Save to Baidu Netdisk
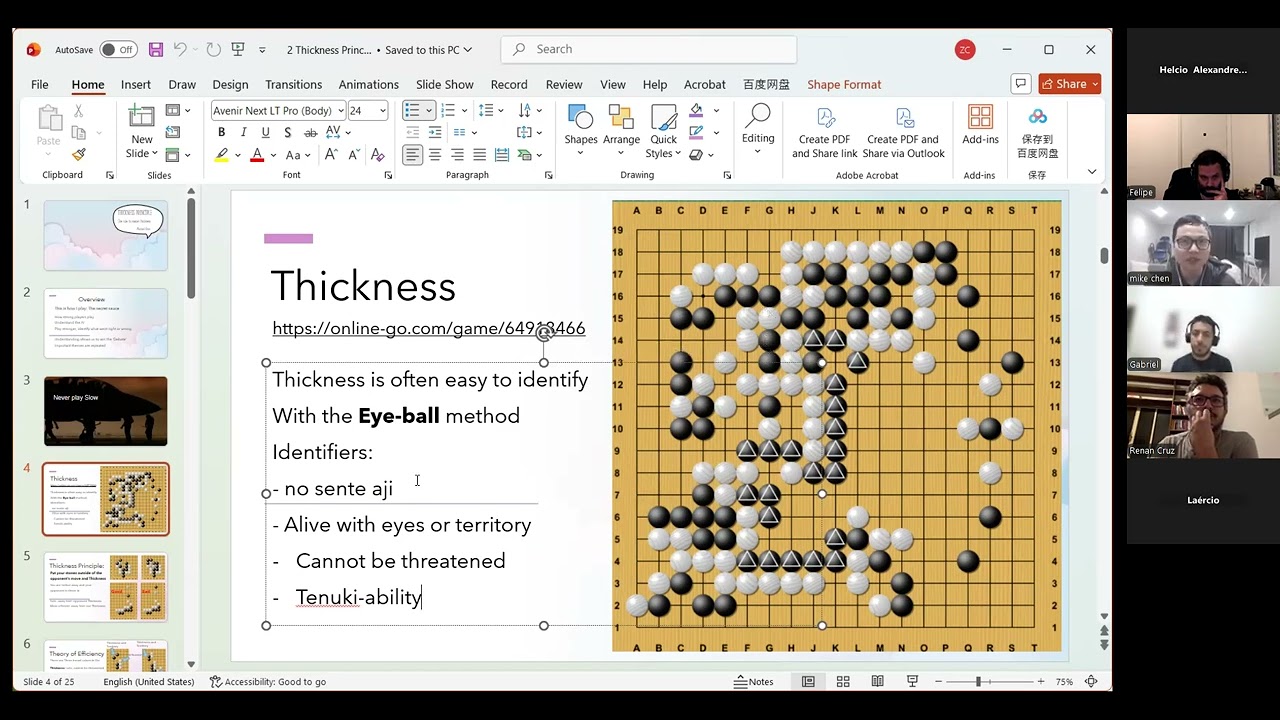The width and height of the screenshot is (1280, 720). coord(1038,132)
